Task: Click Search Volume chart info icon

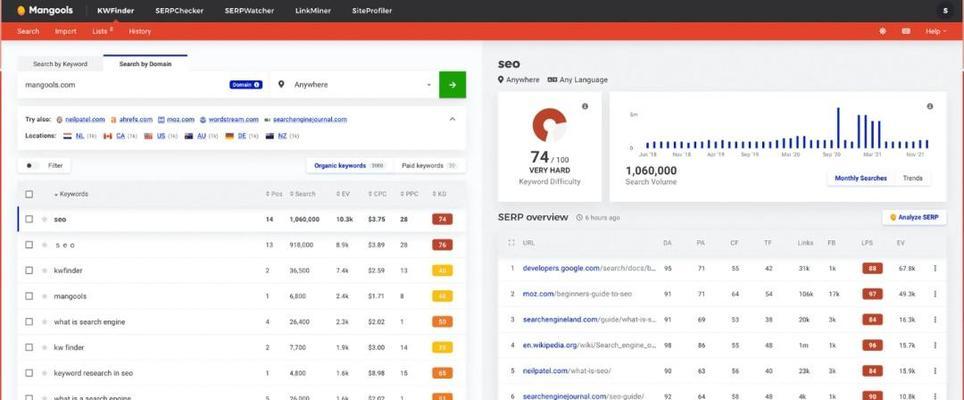Action: click(930, 106)
